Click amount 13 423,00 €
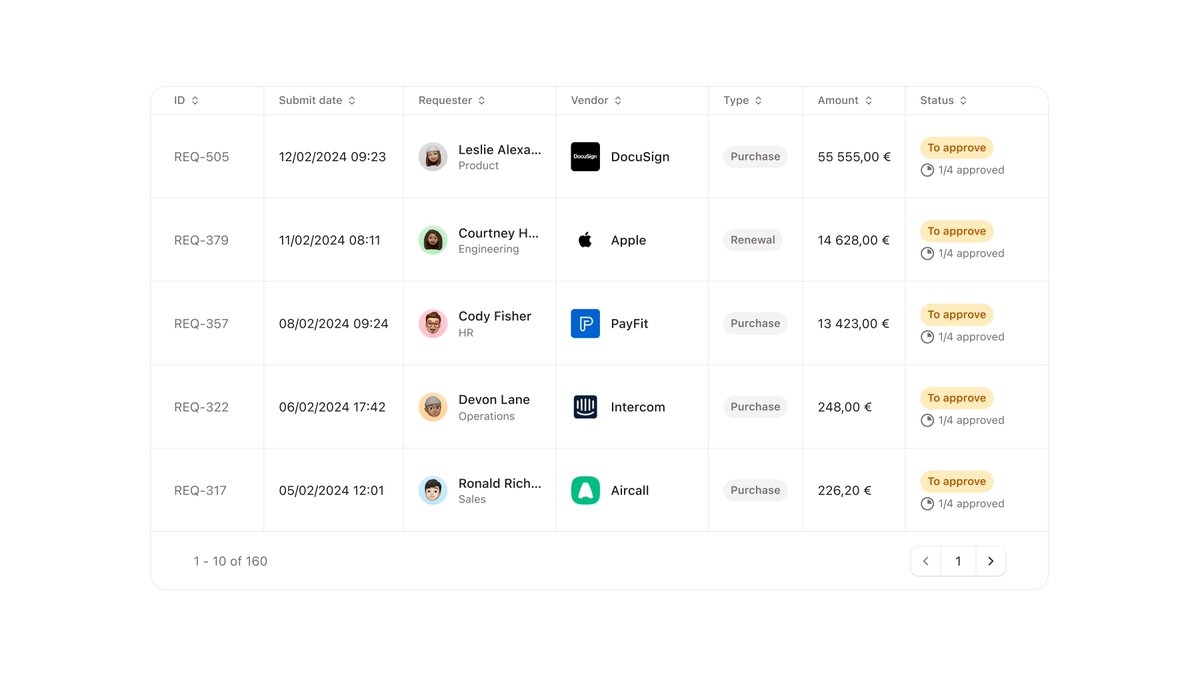Screen dimensions: 1200x675 (x=853, y=324)
